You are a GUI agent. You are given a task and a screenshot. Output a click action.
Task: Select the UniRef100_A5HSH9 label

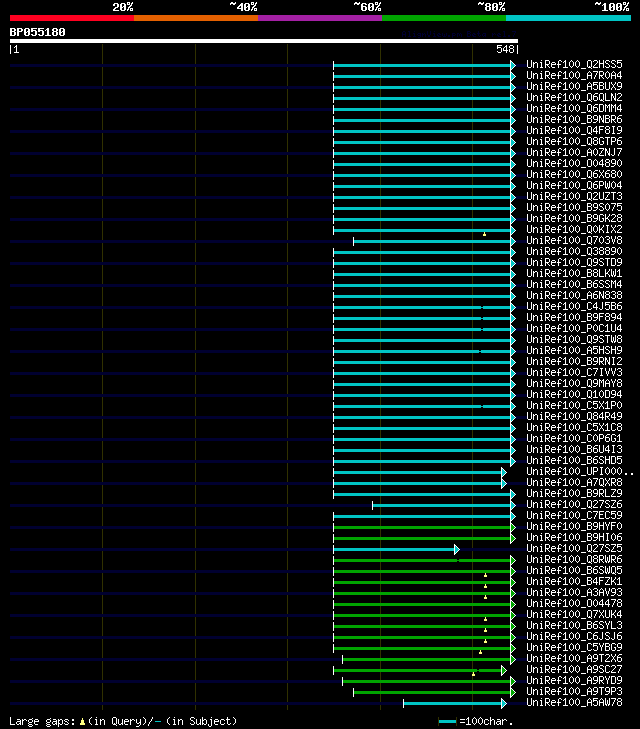(x=574, y=351)
